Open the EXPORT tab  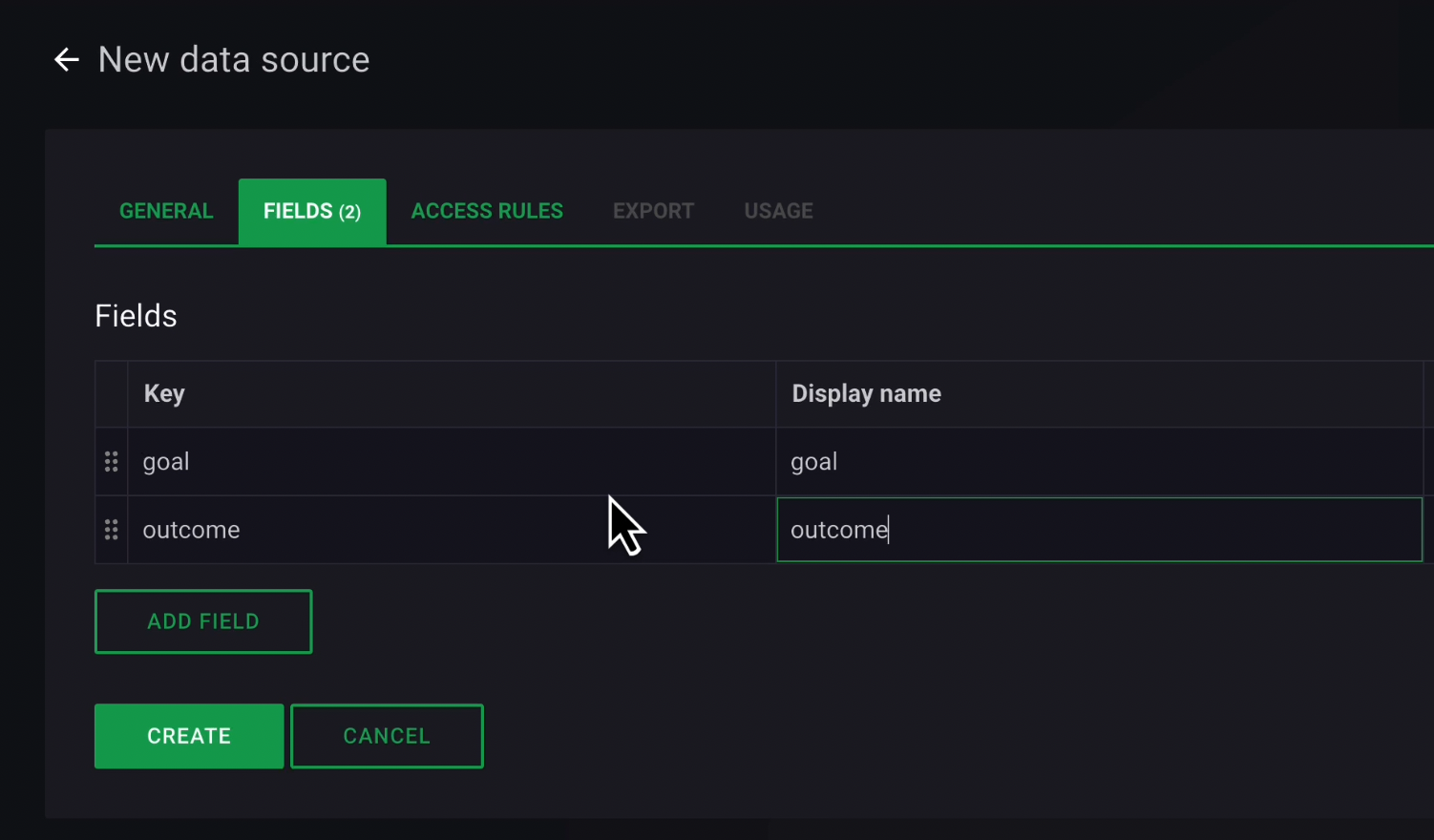point(653,211)
